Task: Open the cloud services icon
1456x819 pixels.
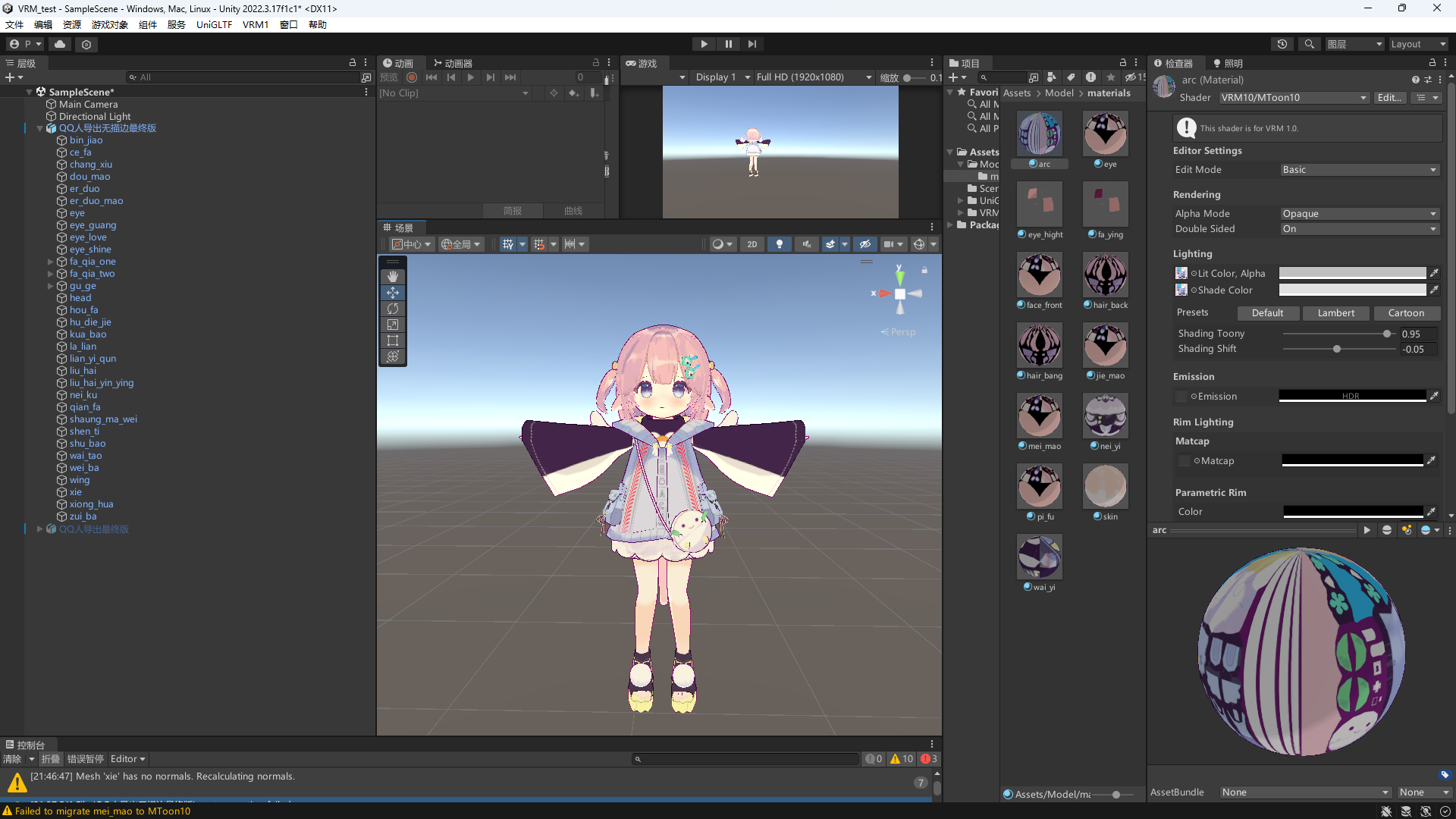Action: point(60,44)
